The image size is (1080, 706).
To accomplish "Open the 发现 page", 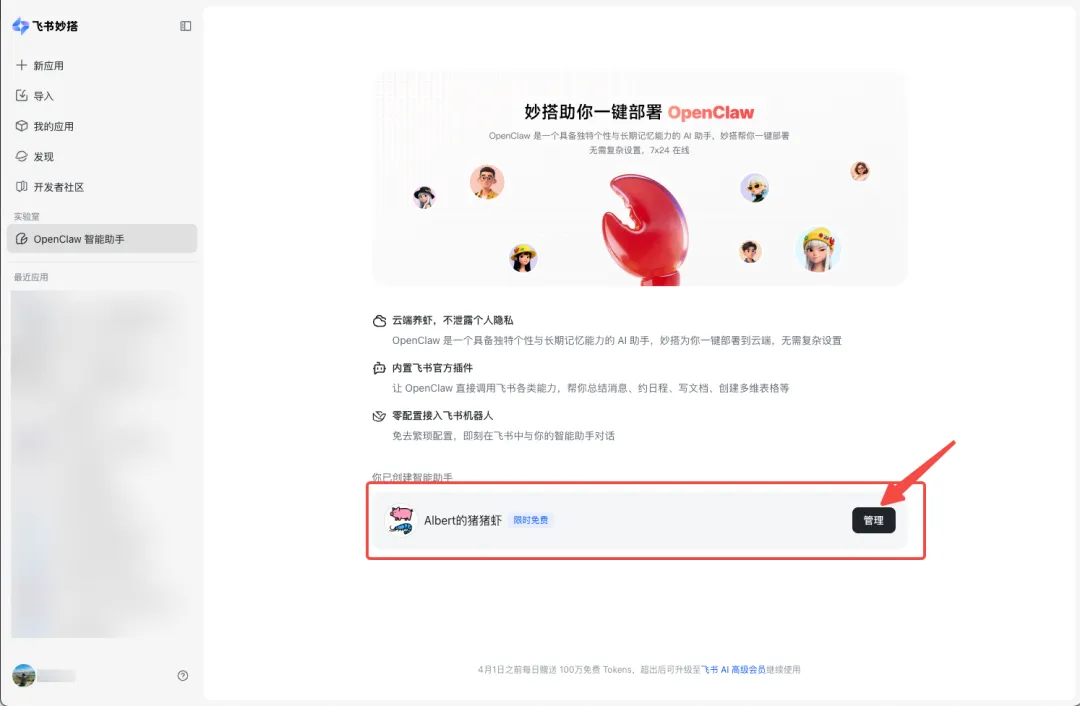I will click(x=102, y=156).
